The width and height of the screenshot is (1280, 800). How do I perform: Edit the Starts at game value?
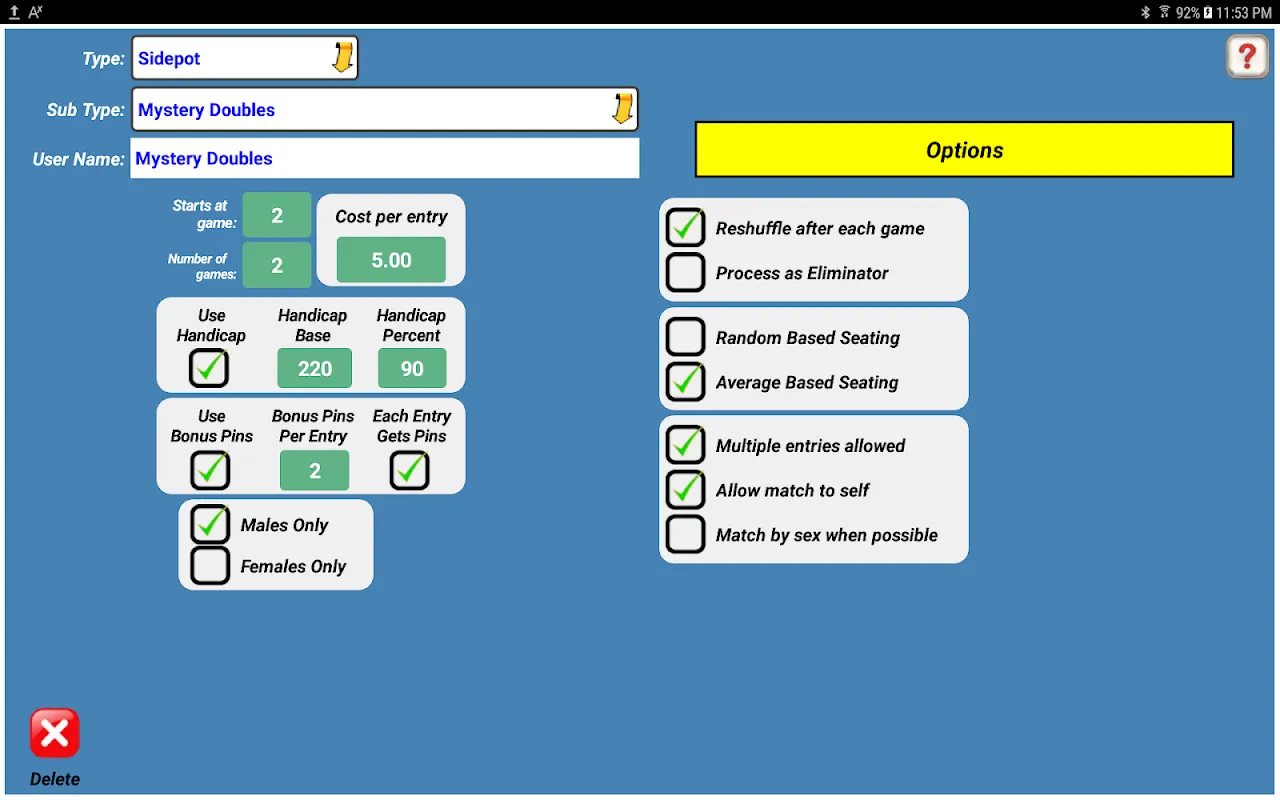point(277,215)
